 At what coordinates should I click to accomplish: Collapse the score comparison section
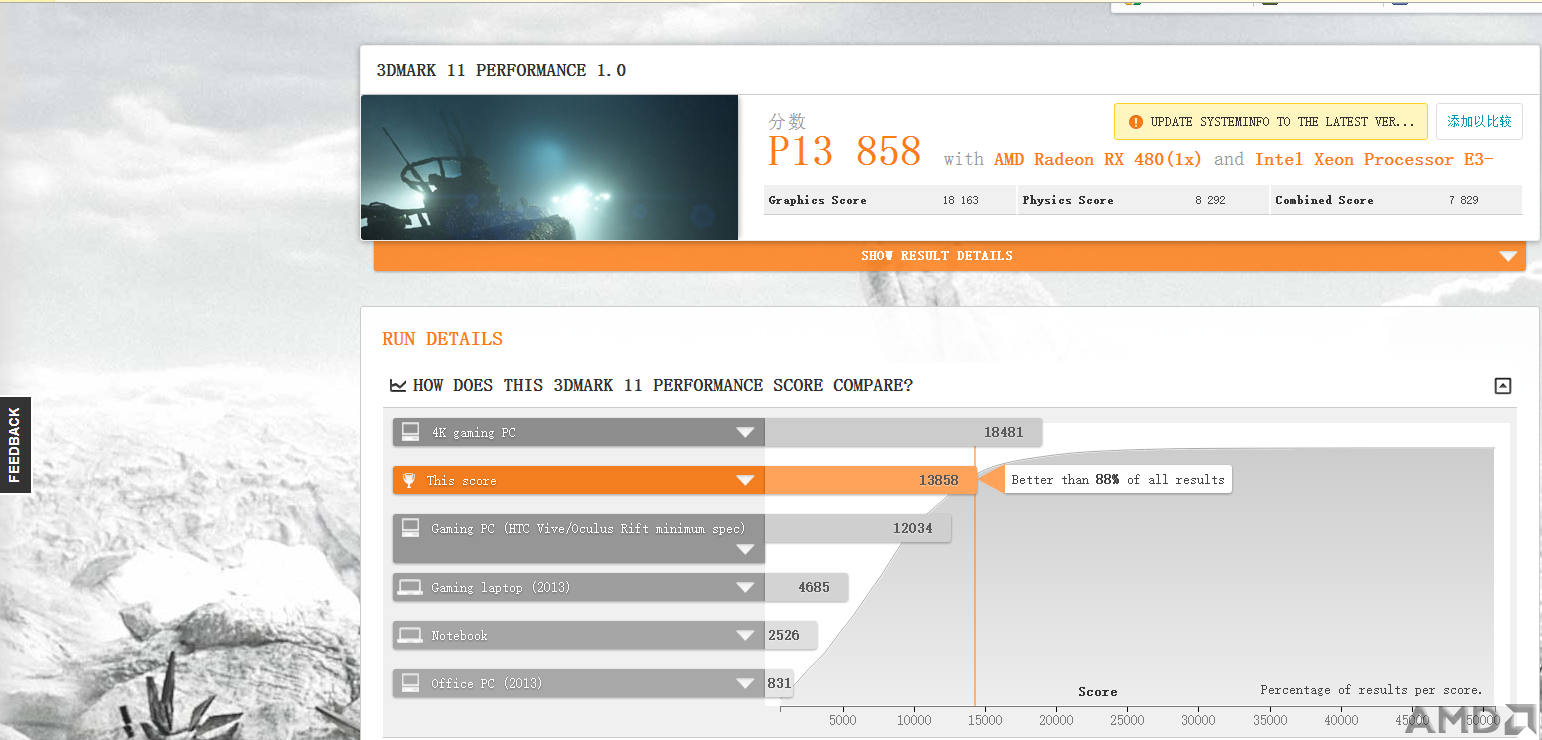1502,386
